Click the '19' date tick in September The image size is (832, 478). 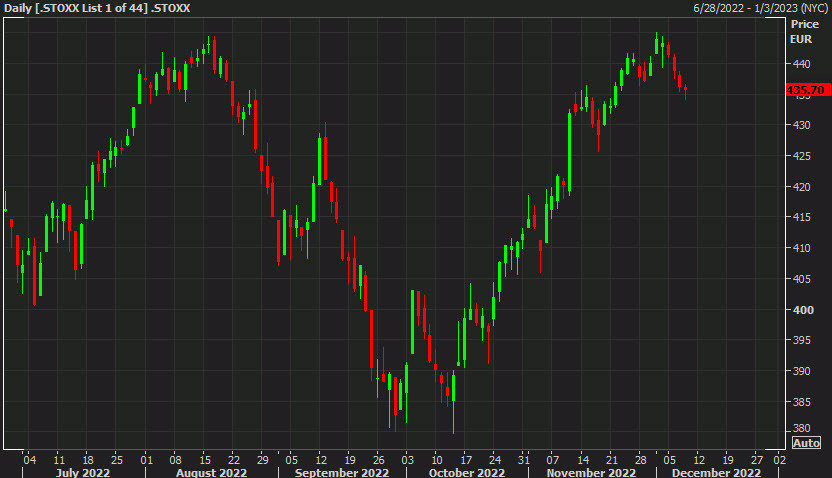point(350,460)
